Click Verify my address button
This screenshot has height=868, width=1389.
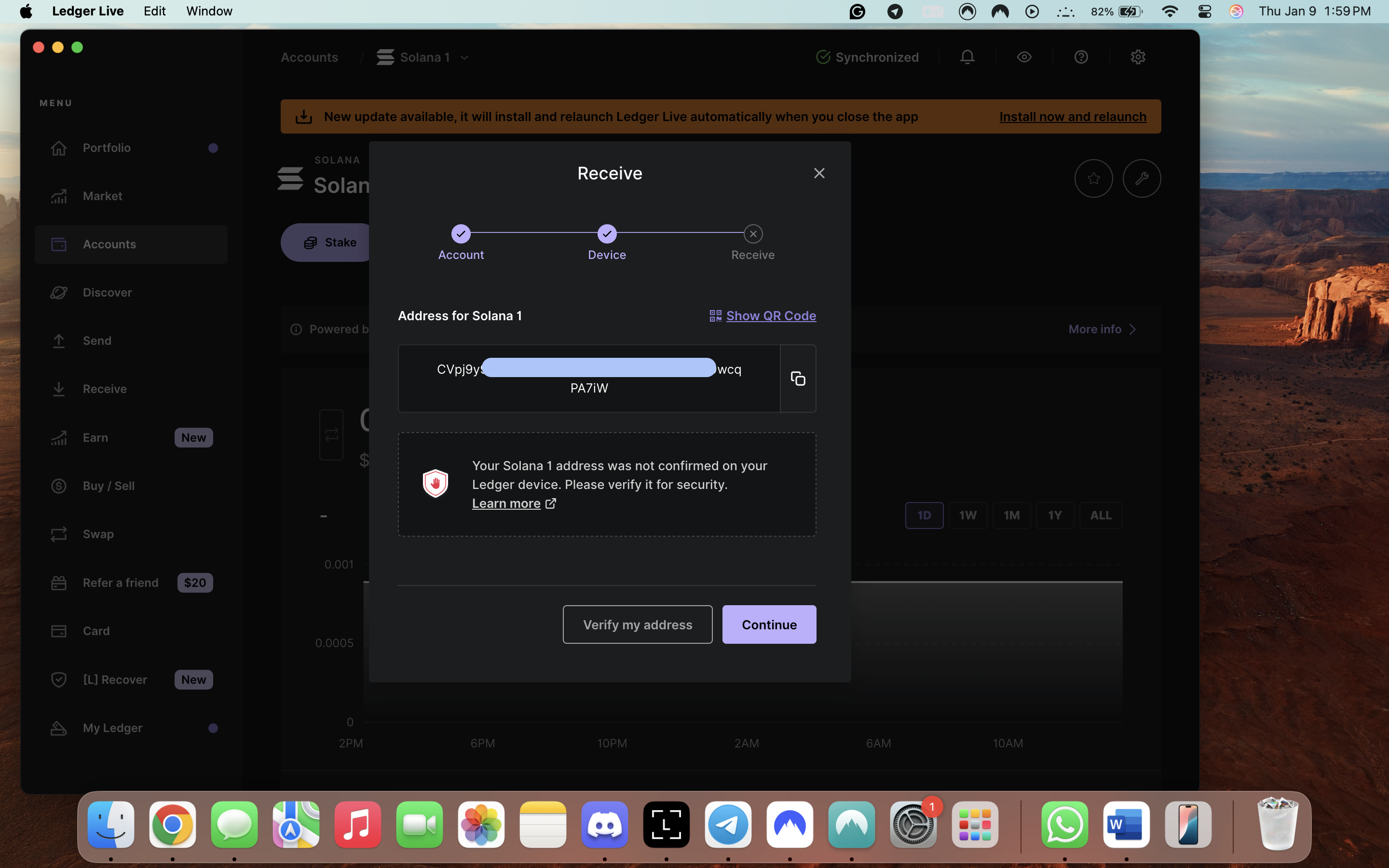click(637, 624)
